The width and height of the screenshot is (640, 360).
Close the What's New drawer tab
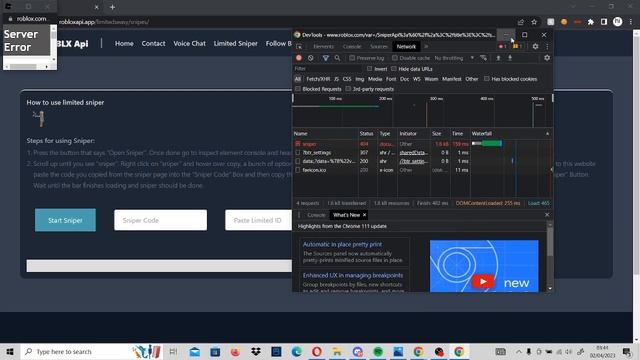[364, 215]
